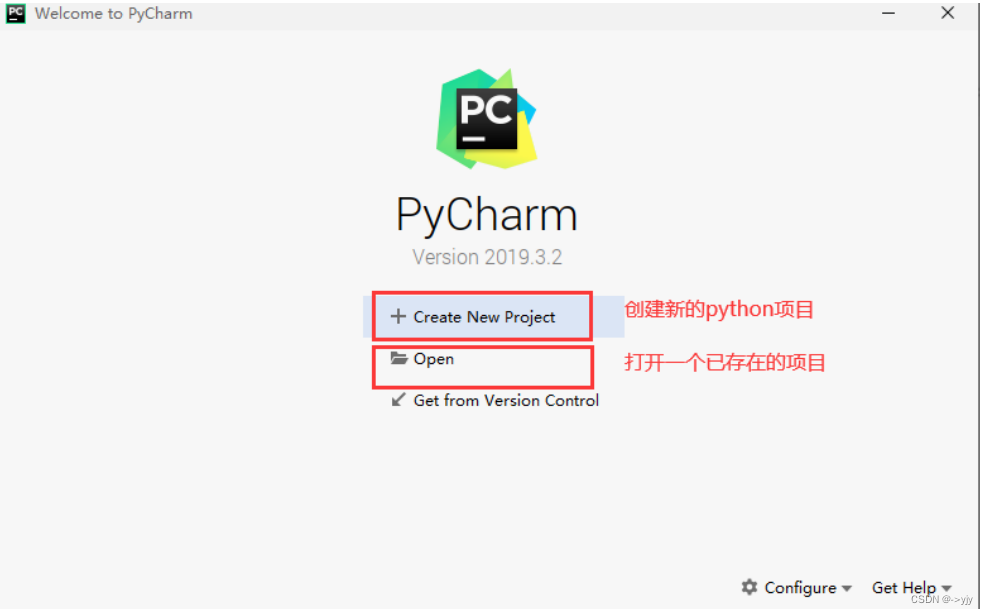Close the Welcome to PyCharm window
The height and width of the screenshot is (614, 988).
(948, 13)
